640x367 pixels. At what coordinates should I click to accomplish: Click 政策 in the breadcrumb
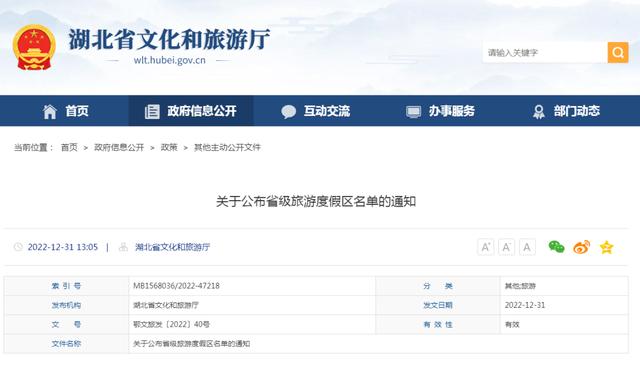[169, 147]
